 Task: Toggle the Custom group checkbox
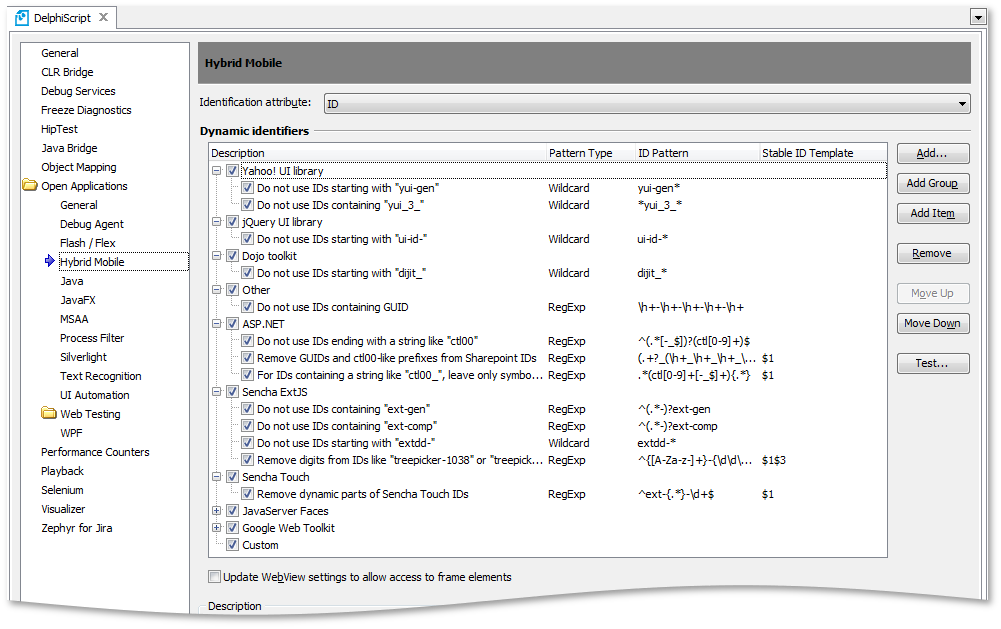coord(232,545)
